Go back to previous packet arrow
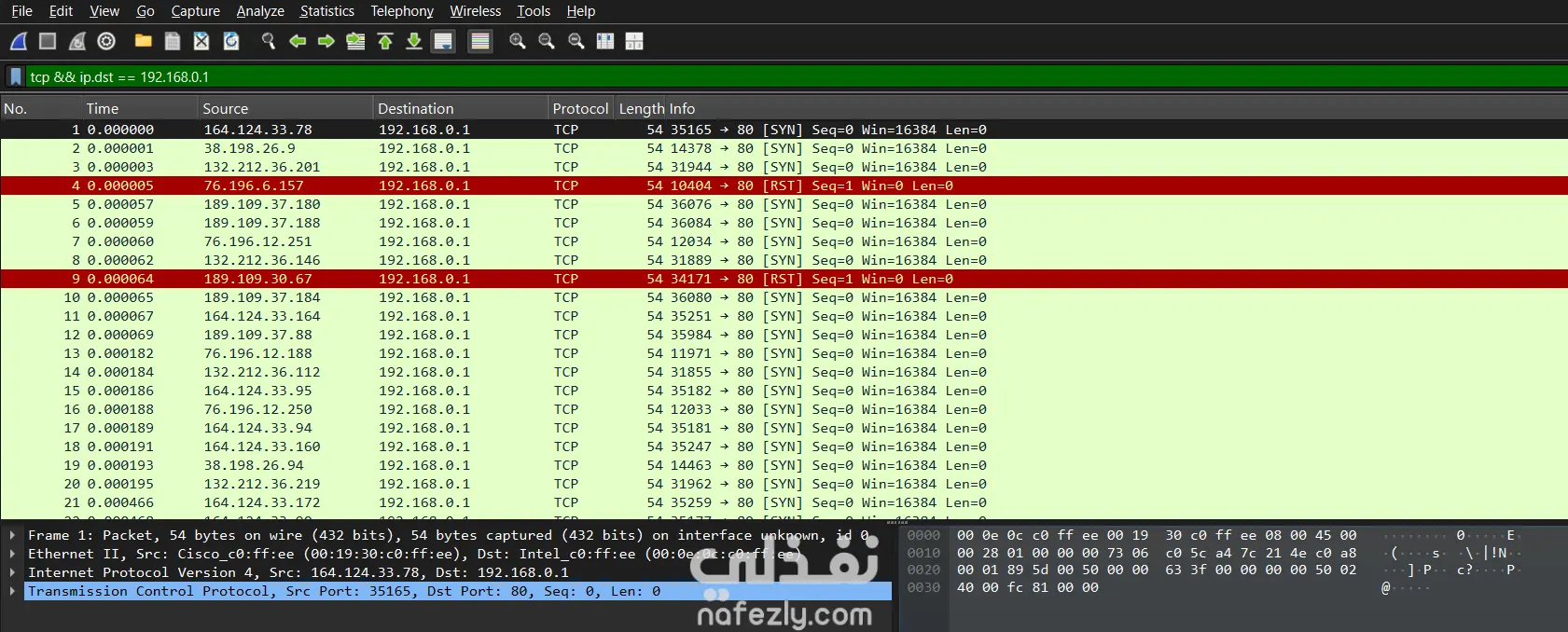This screenshot has height=632, width=1568. click(x=298, y=41)
